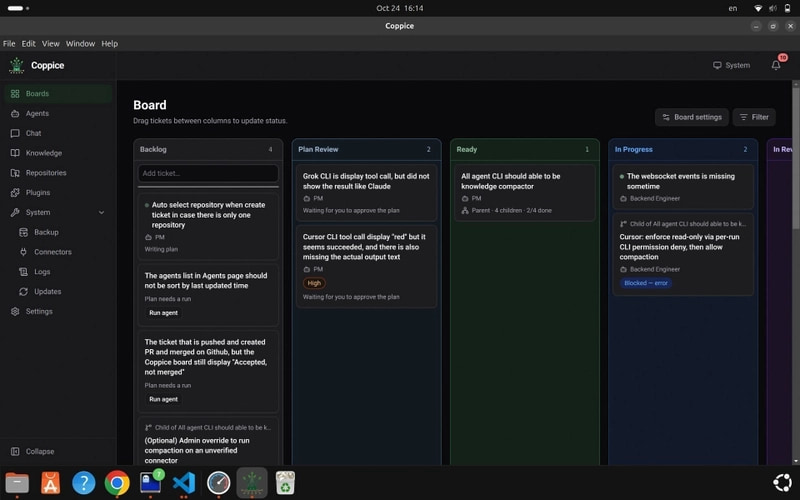Click the Collapse label in sidebar
The height and width of the screenshot is (500, 800).
(40, 452)
